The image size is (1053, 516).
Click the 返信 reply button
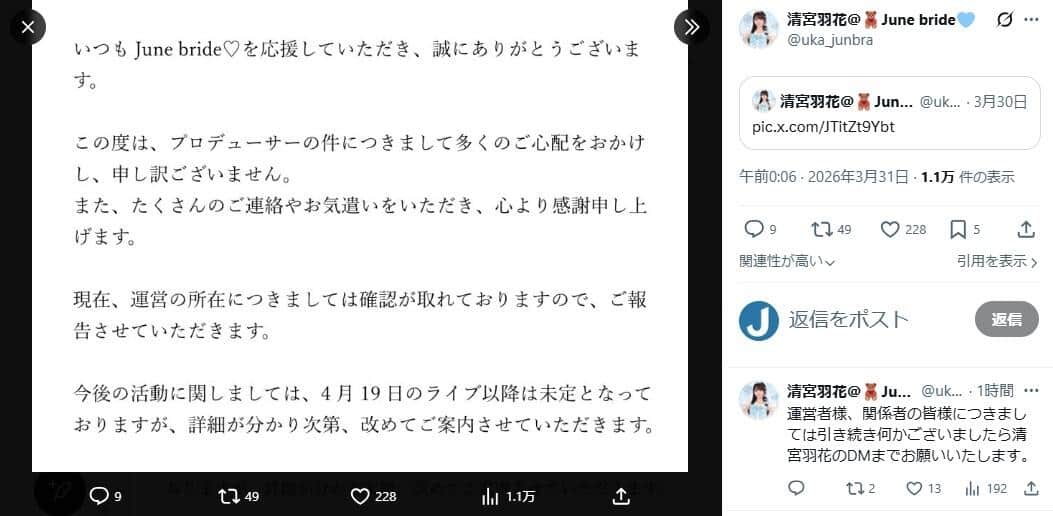point(1007,319)
